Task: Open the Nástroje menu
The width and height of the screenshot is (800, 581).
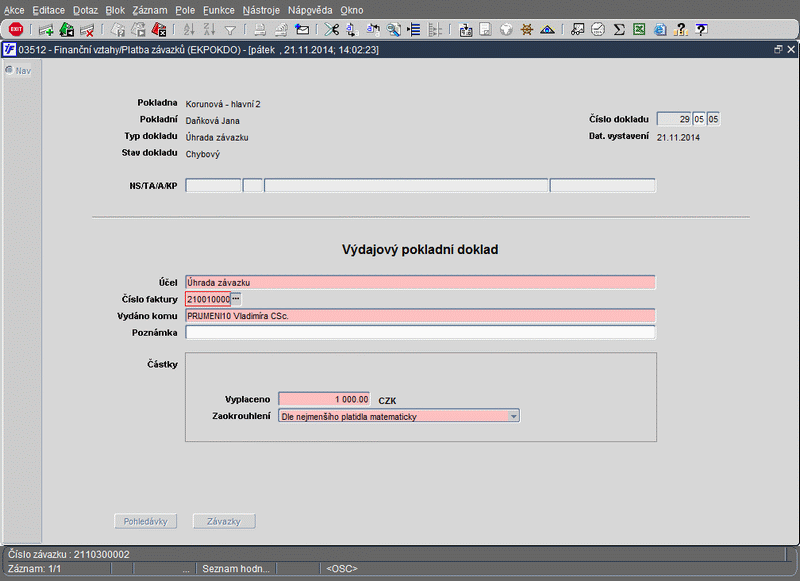Action: point(261,10)
